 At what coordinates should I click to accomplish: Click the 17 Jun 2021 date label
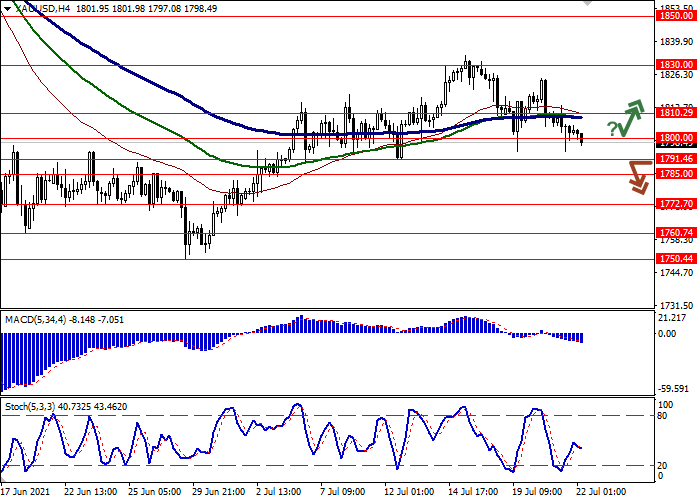[26, 492]
